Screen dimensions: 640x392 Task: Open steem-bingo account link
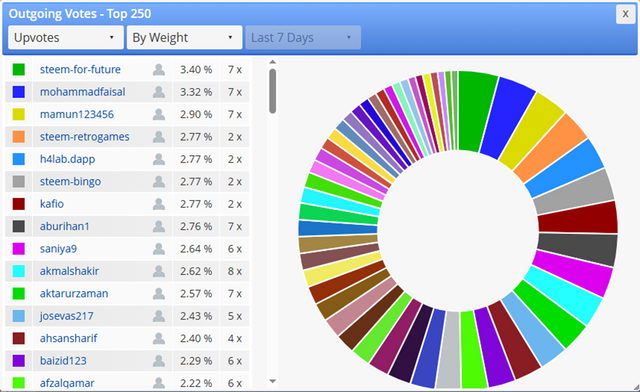coord(70,182)
